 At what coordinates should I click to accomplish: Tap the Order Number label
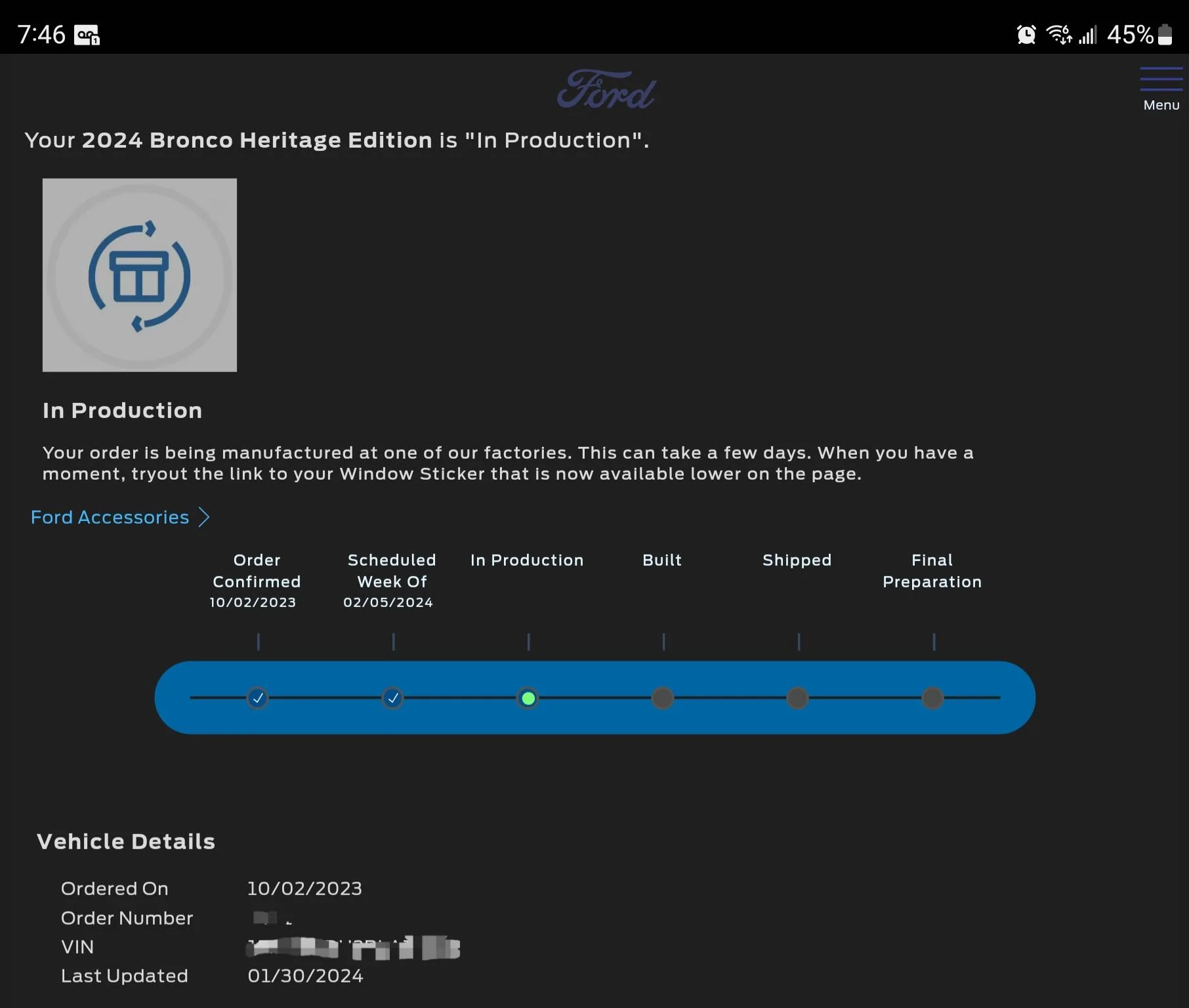point(127,918)
